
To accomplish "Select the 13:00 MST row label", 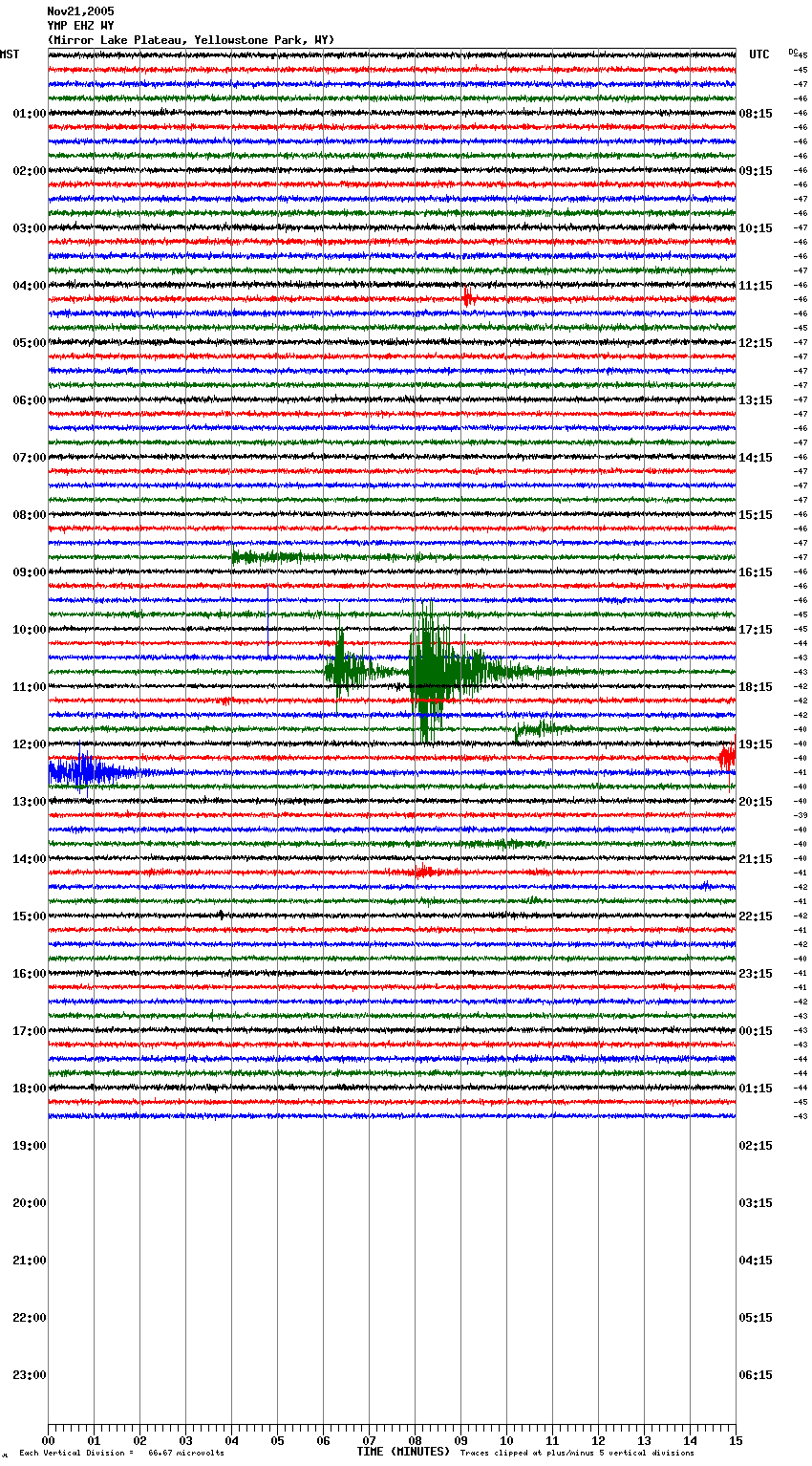I will (x=30, y=802).
